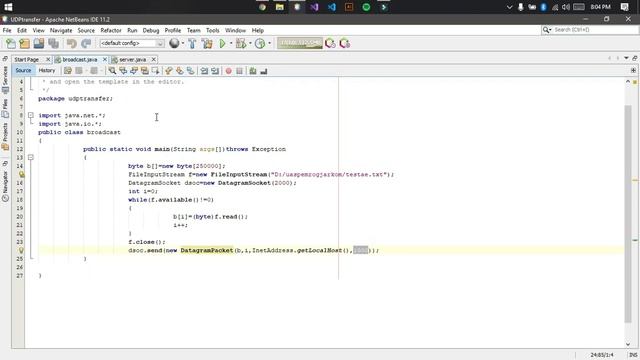Open the File menu
This screenshot has height=360, width=640.
tap(7, 30)
